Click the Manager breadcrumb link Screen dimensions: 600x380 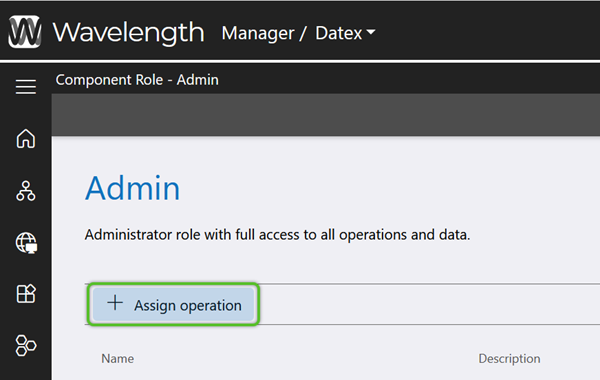(258, 33)
